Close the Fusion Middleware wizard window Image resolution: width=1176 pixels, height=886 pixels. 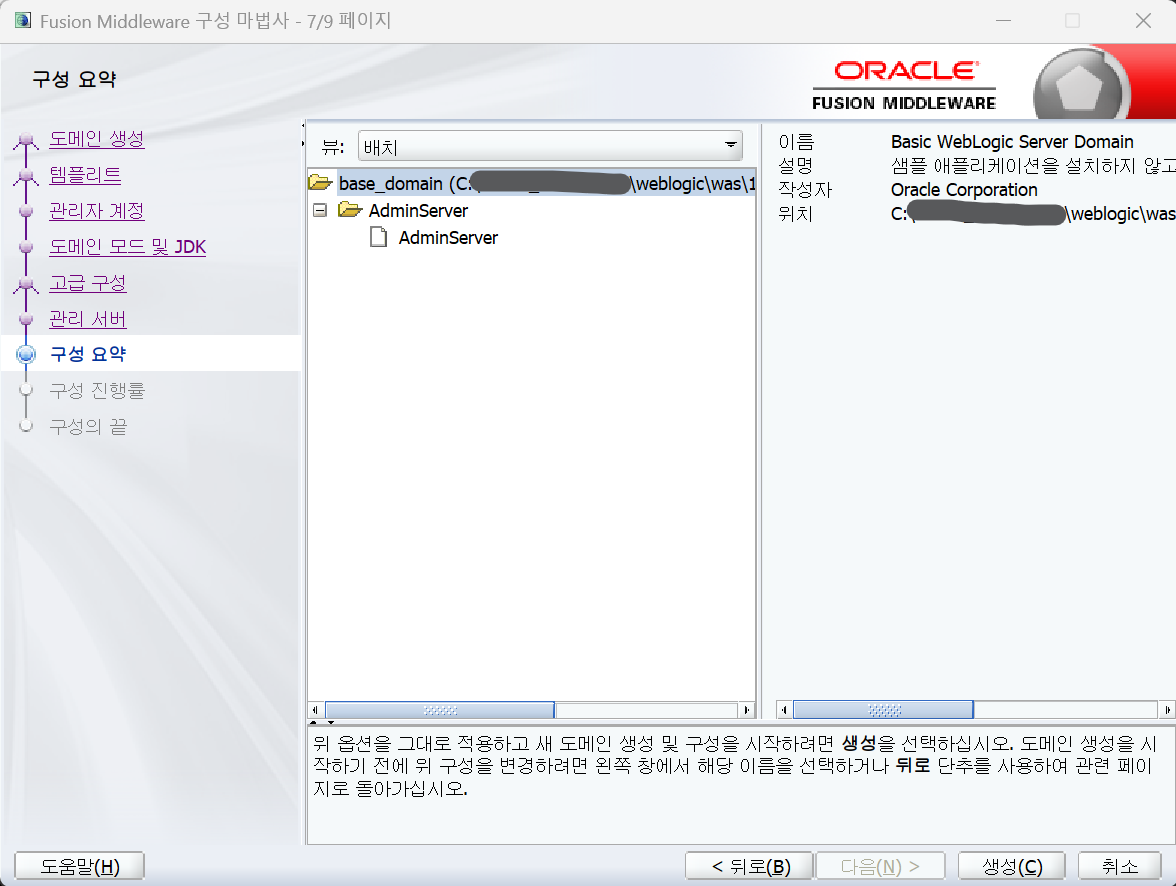click(1143, 20)
